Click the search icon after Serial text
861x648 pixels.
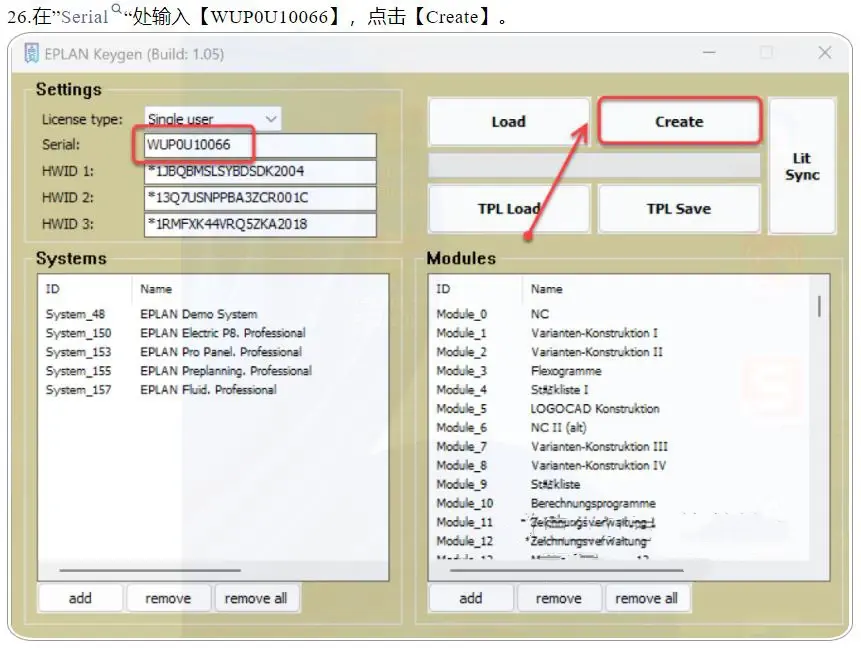tap(116, 8)
